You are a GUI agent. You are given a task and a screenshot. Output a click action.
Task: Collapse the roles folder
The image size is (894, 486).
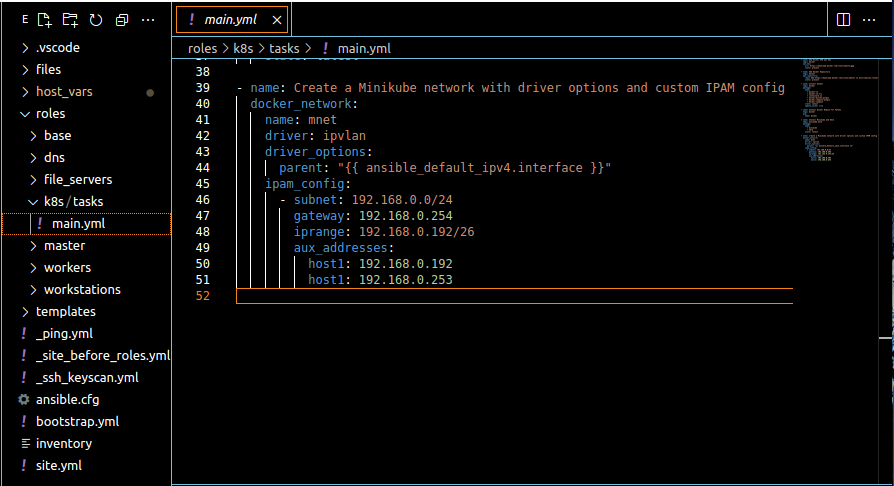click(50, 113)
